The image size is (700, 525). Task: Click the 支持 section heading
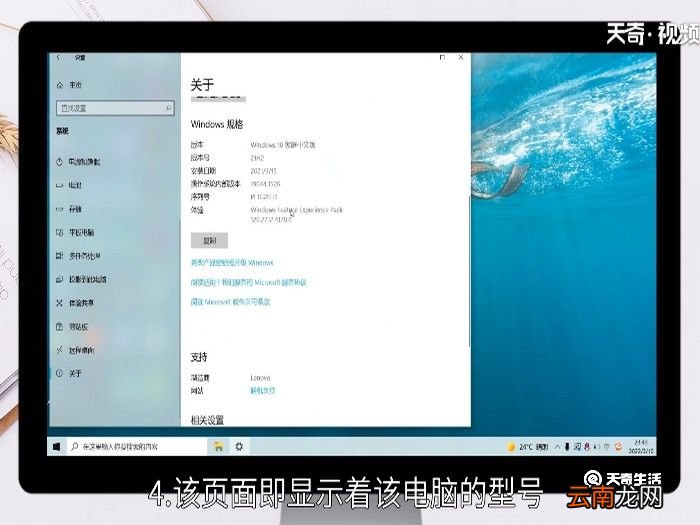[x=199, y=357]
